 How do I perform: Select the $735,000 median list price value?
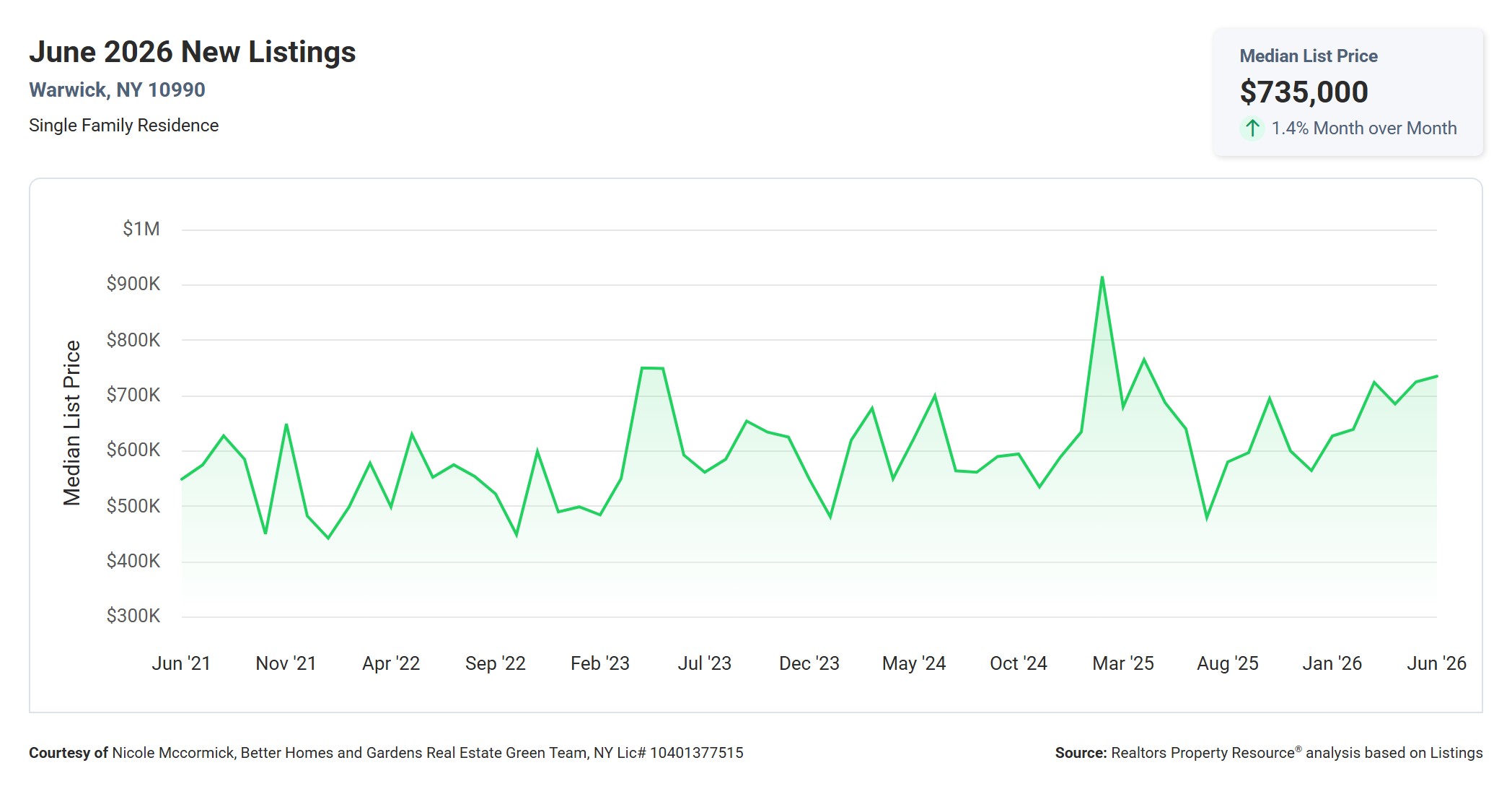coord(1304,92)
